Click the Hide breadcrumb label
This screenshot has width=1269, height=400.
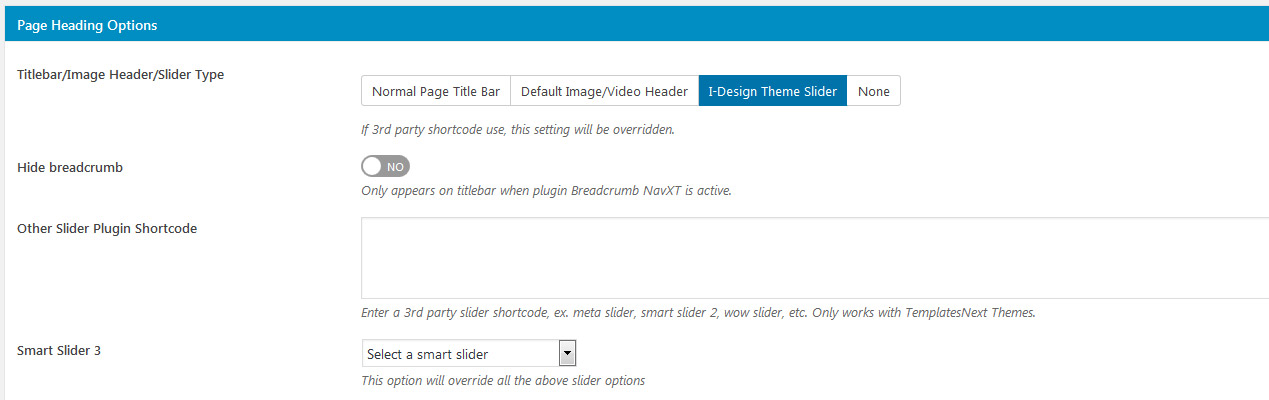point(70,167)
